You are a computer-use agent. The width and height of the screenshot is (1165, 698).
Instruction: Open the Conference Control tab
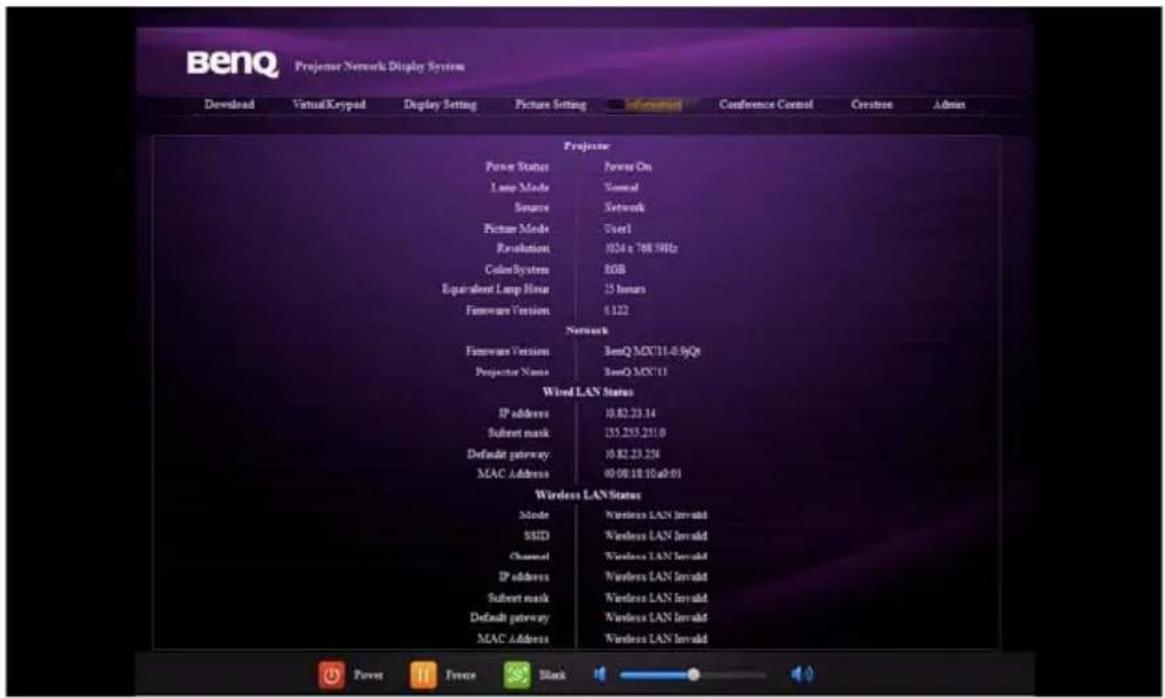click(x=766, y=104)
